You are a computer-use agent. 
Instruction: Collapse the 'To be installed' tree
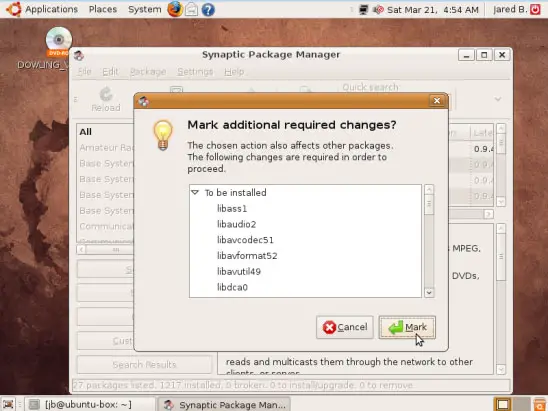[195, 192]
